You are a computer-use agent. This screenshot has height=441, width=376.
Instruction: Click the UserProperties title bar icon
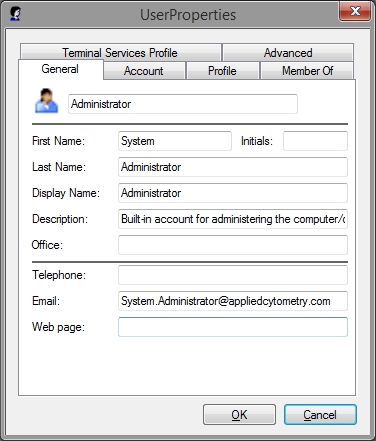pos(15,14)
